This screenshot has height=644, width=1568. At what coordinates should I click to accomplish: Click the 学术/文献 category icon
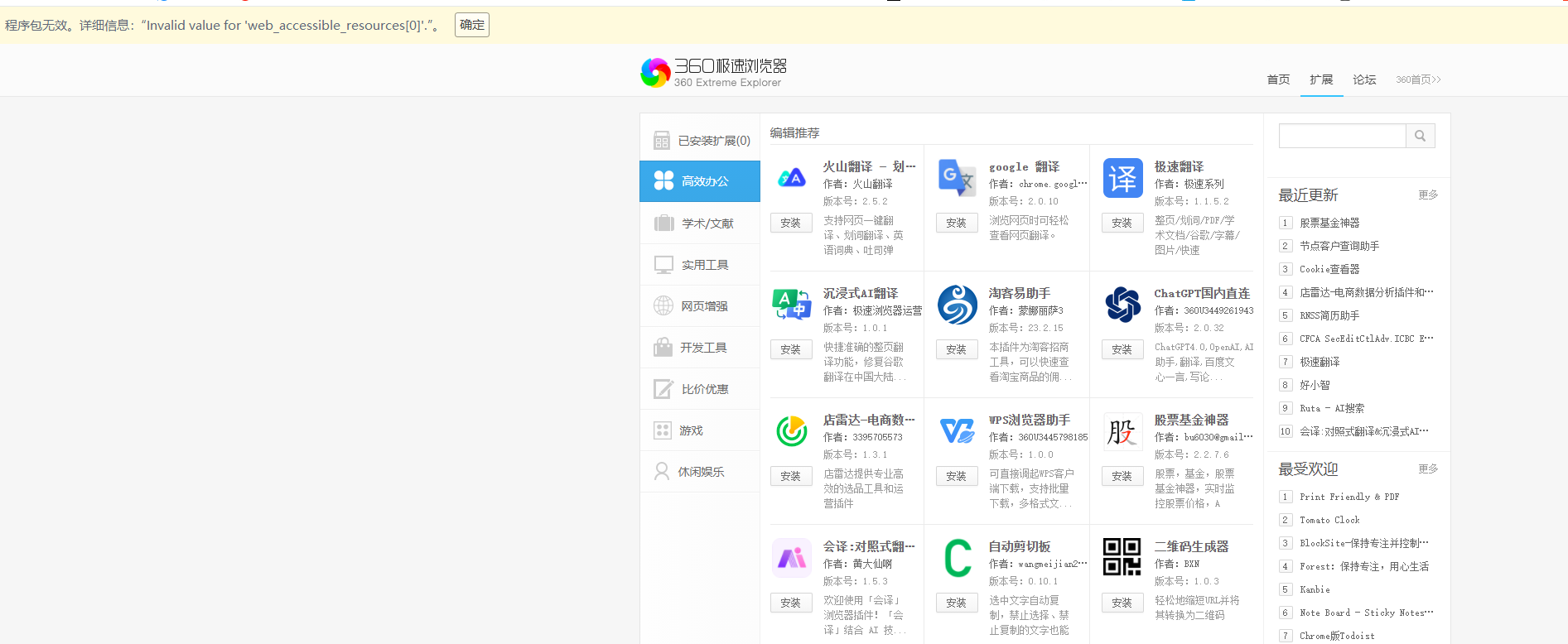point(663,223)
